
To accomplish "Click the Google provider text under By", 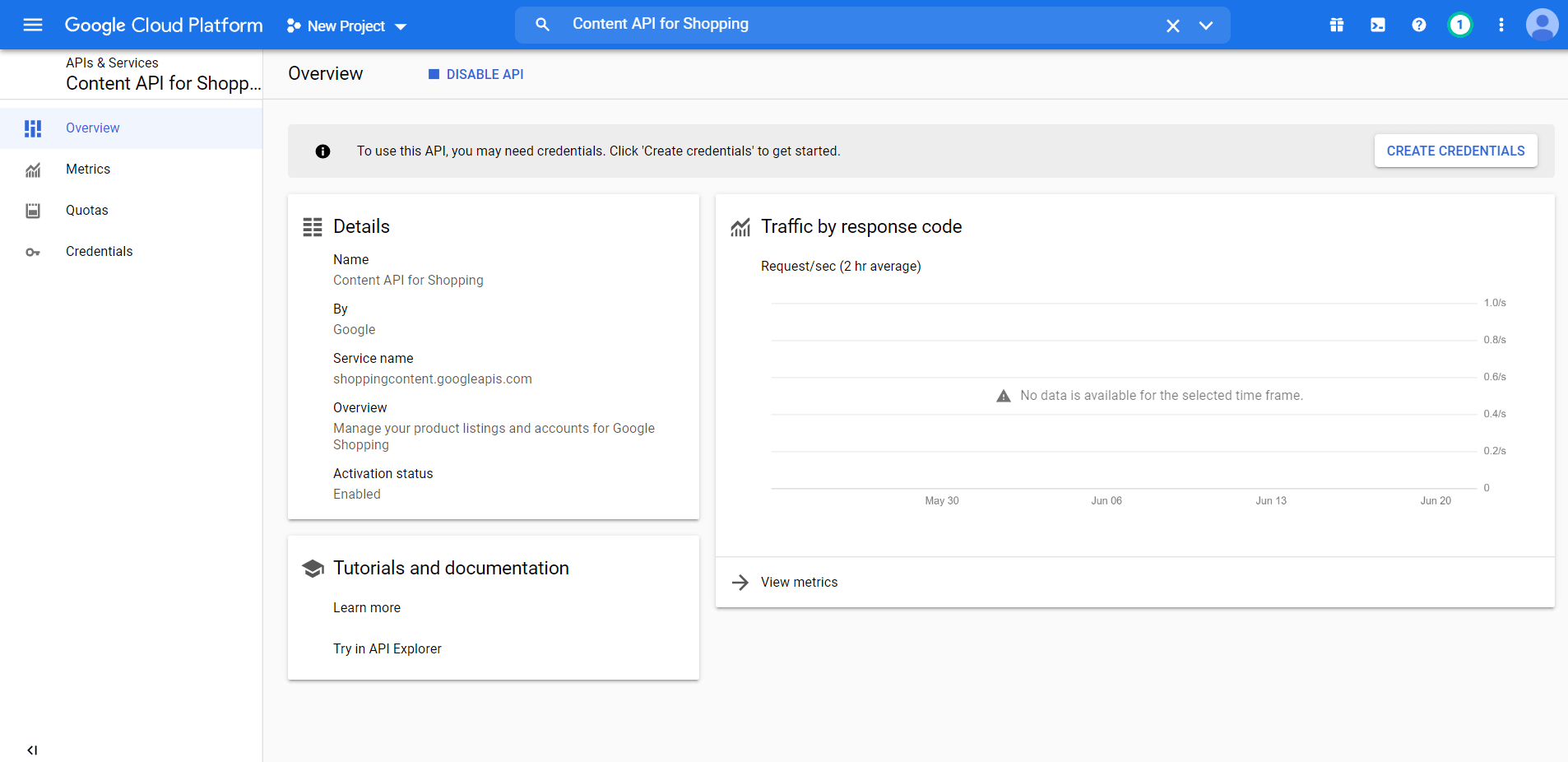I will click(354, 329).
